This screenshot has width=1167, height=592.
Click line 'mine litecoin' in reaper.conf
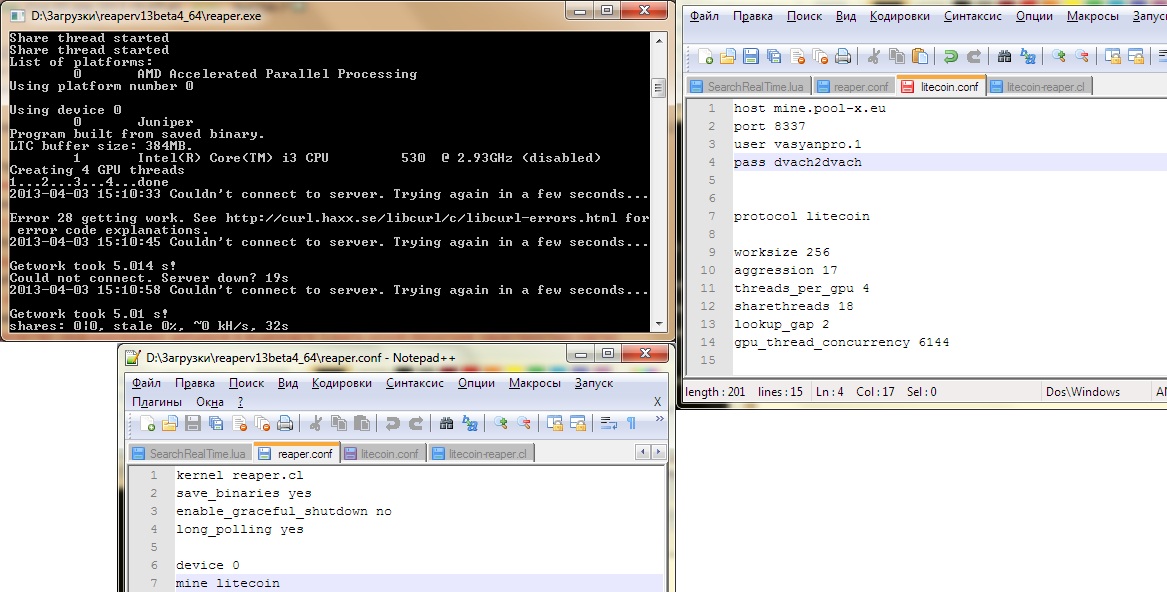228,582
